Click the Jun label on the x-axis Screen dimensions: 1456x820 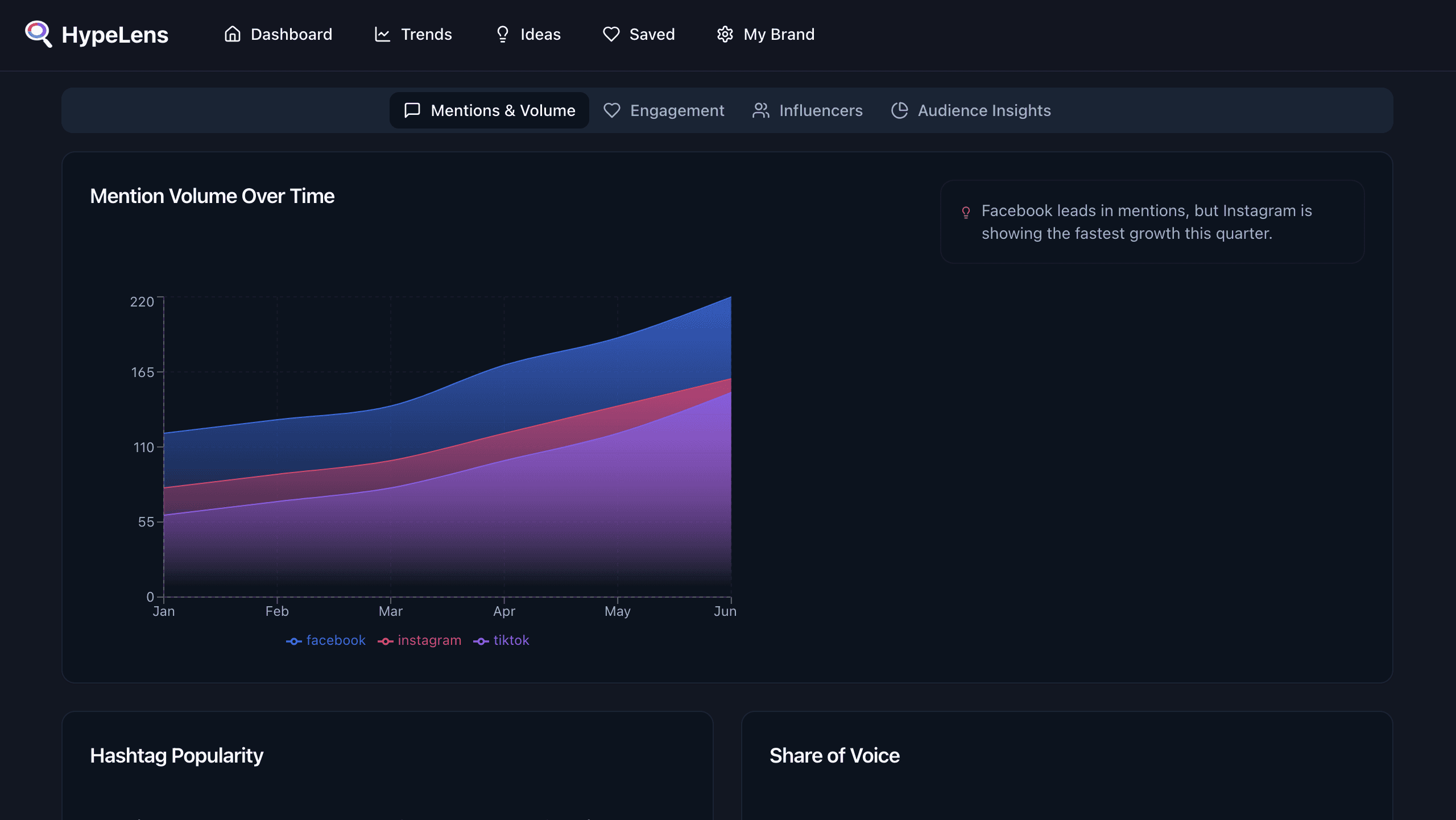(x=725, y=611)
